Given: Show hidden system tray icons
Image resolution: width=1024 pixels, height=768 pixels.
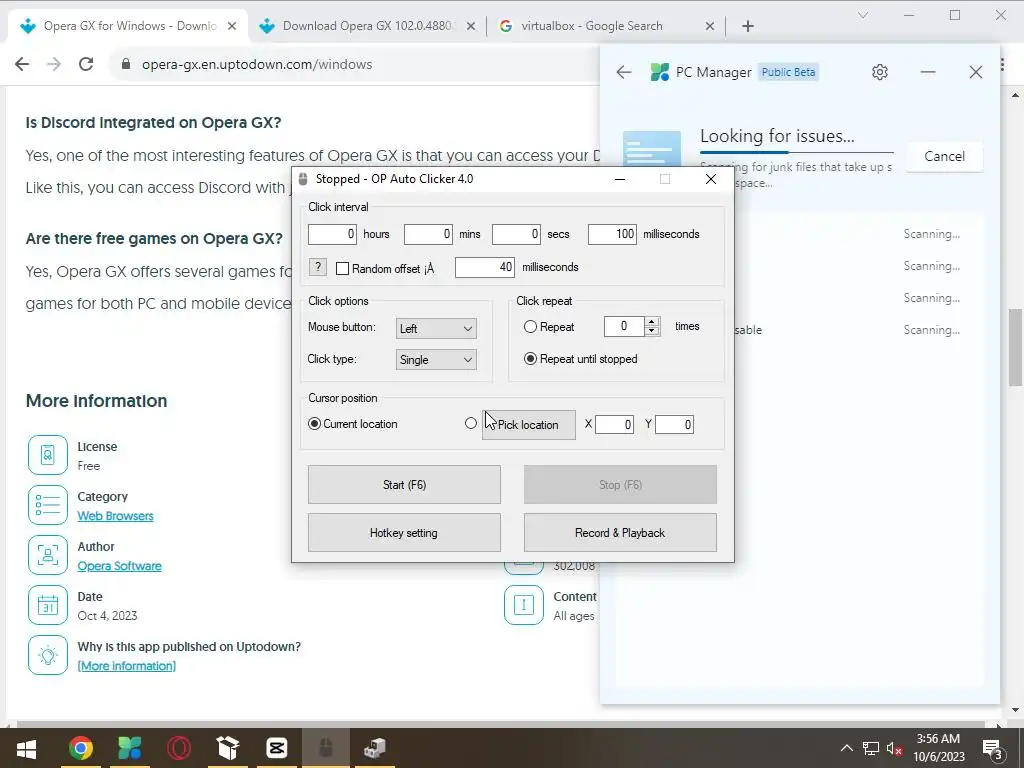Looking at the screenshot, I should click(846, 748).
